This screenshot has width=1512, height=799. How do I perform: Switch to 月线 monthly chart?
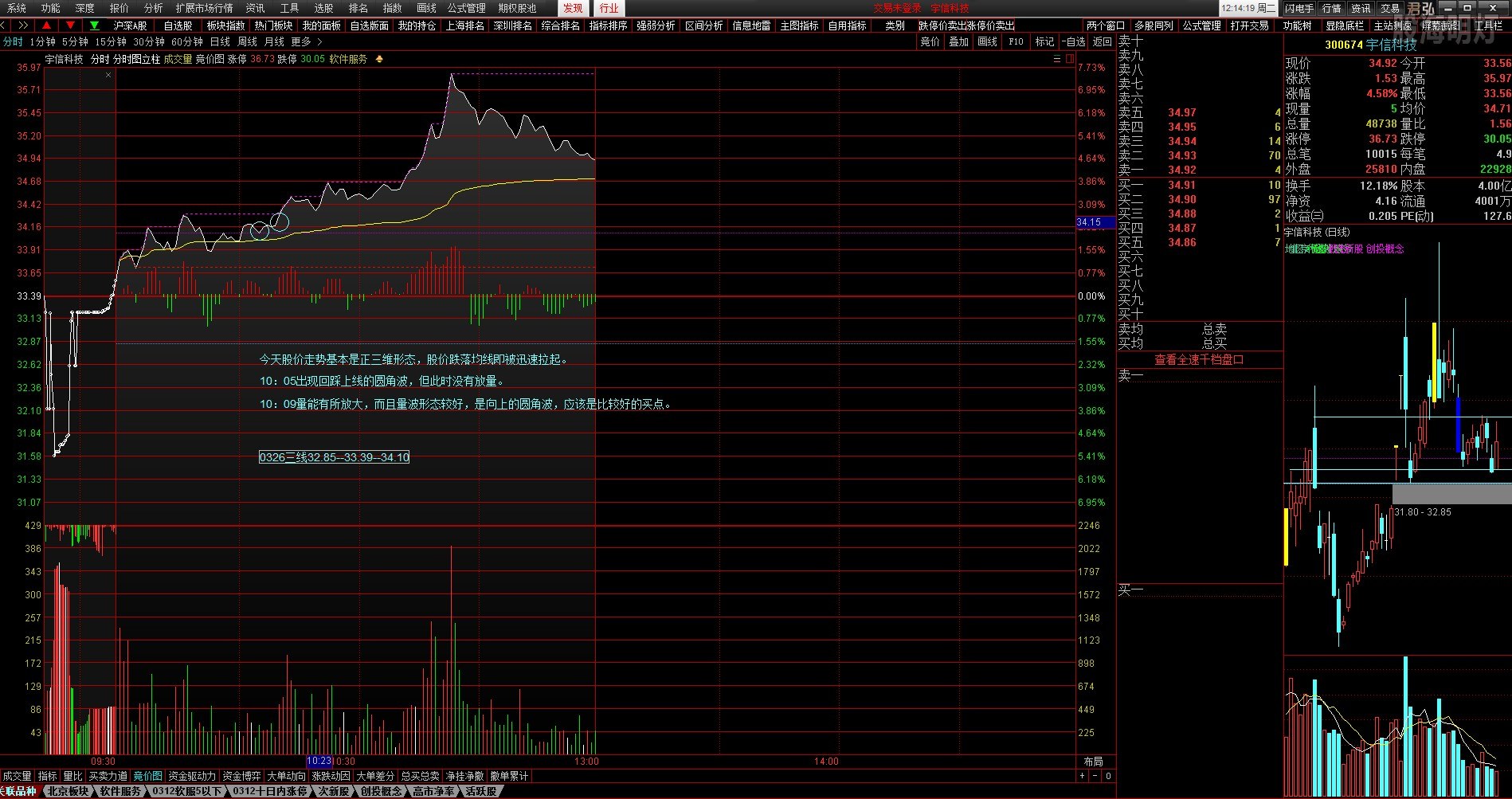(275, 41)
